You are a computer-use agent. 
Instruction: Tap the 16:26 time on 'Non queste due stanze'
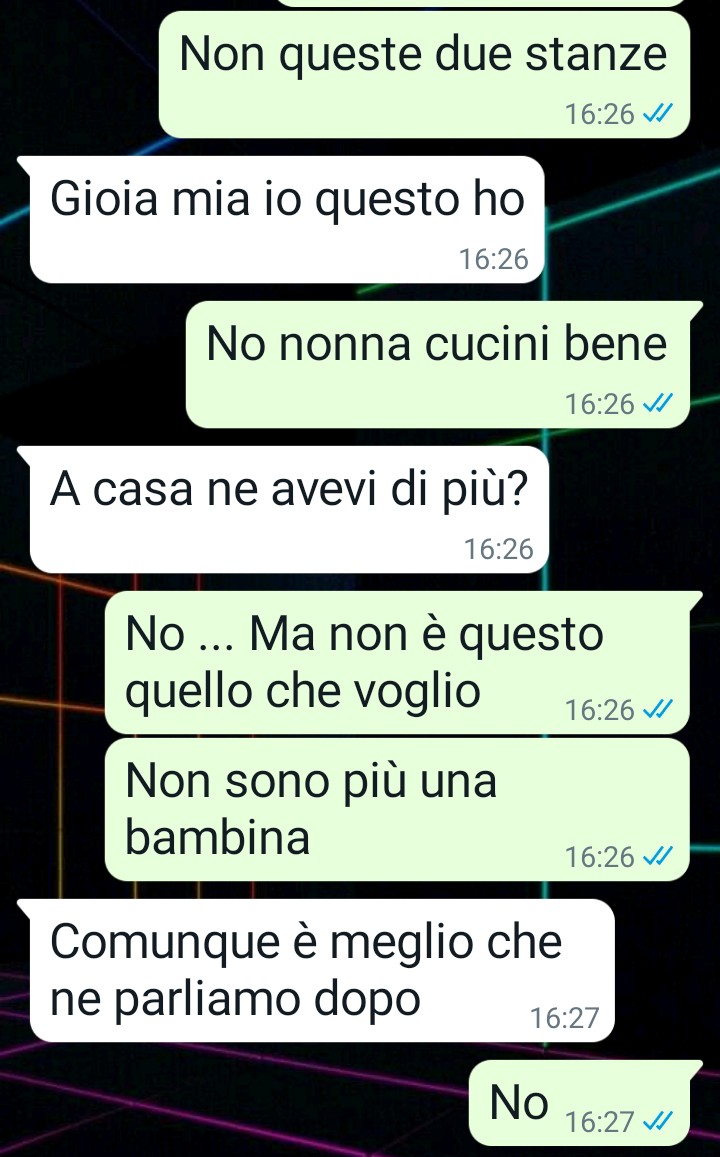(599, 114)
